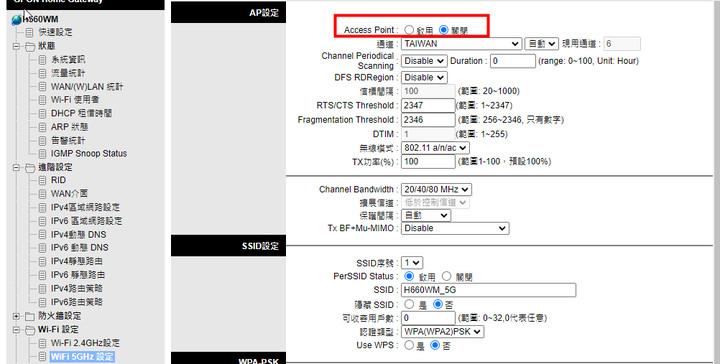Click the page icon next to IGMP Snoop Status
The width and height of the screenshot is (720, 364).
(x=42, y=154)
